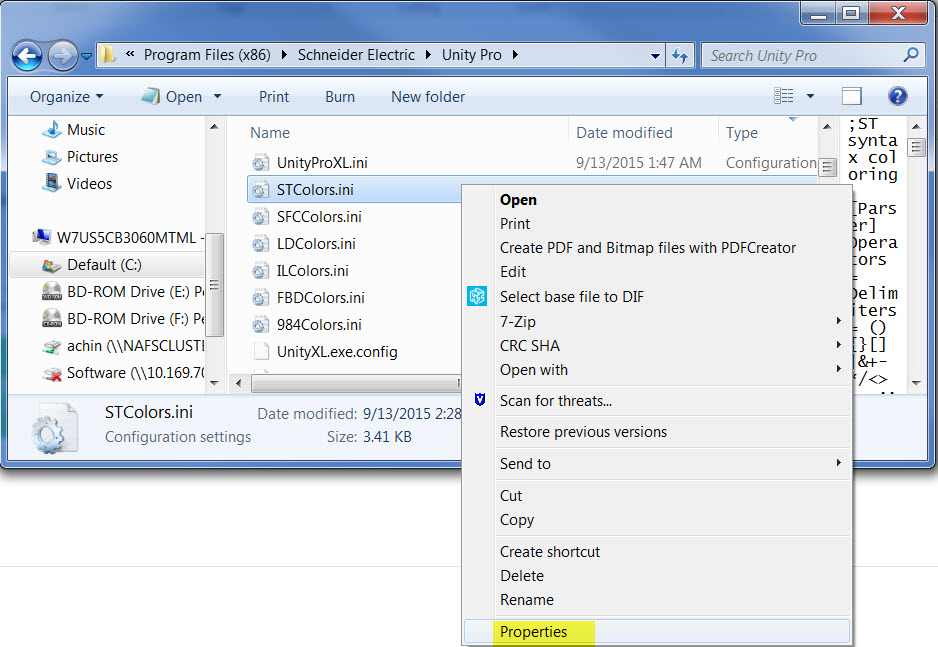Click UnityXL.exe.config file icon
This screenshot has width=938, height=647.
pyautogui.click(x=261, y=351)
